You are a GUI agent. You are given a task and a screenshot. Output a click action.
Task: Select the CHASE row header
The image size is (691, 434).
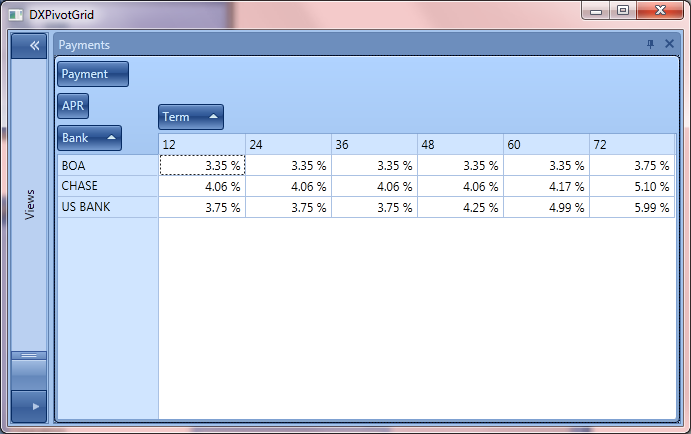point(108,186)
